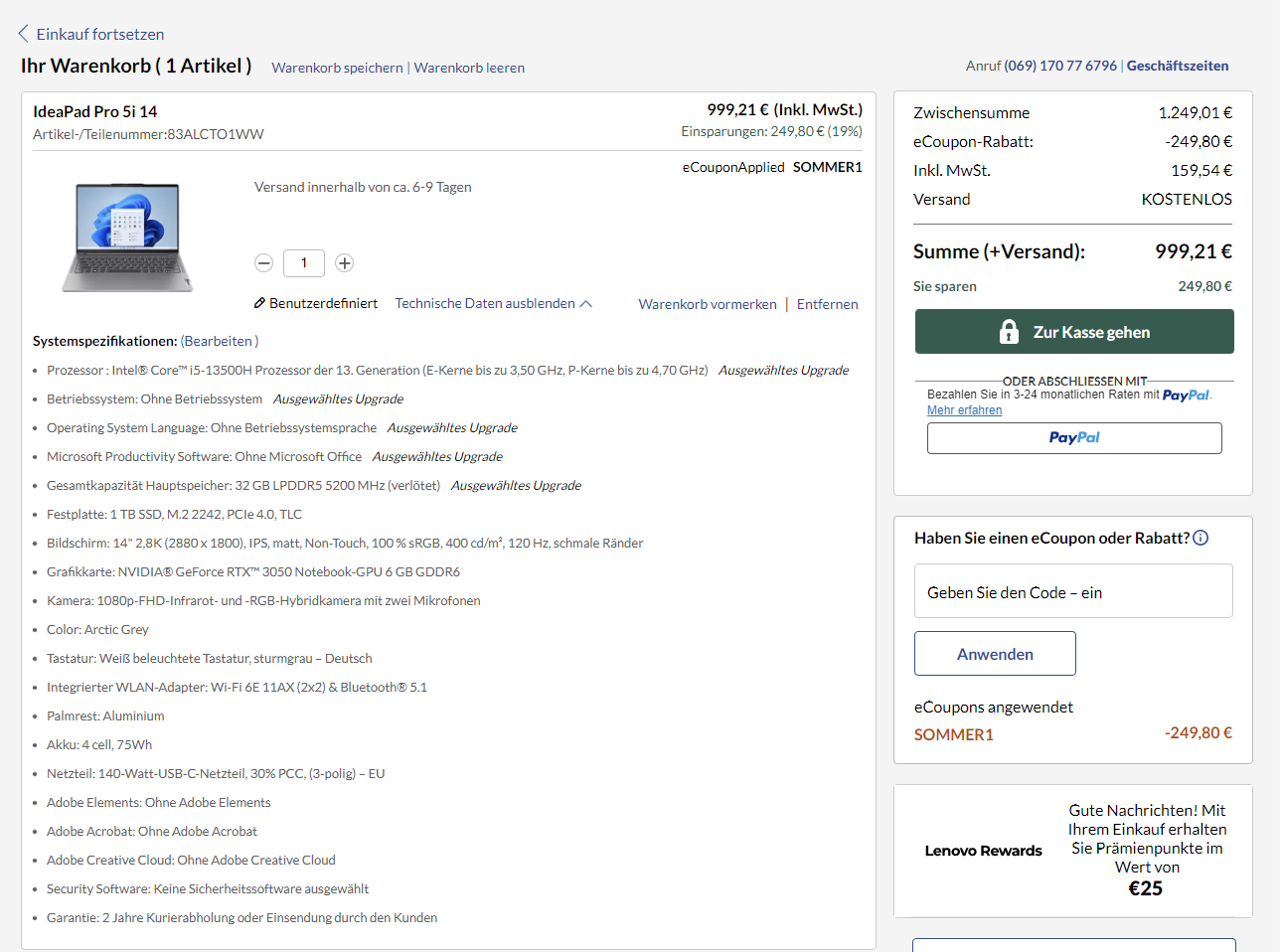
Task: Click the eCoupon code input field
Action: click(x=1073, y=591)
